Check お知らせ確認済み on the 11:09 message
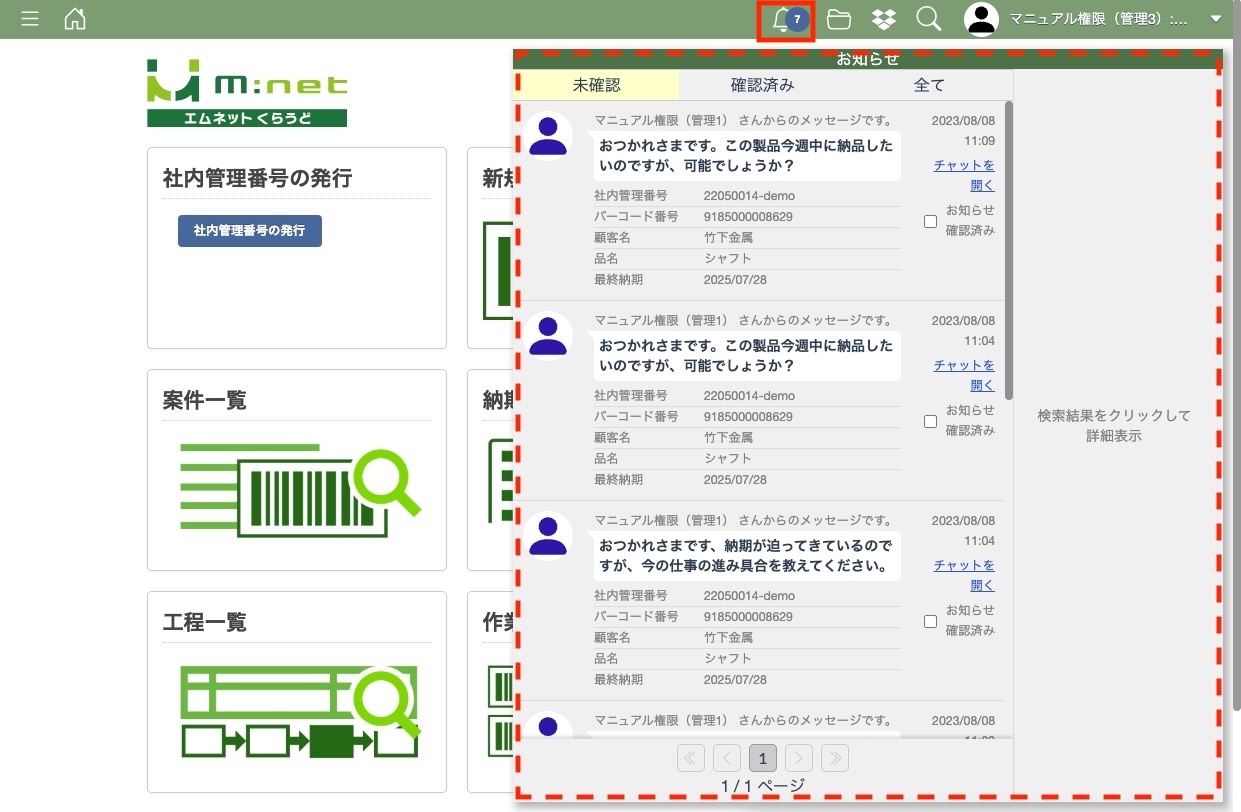 [930, 221]
